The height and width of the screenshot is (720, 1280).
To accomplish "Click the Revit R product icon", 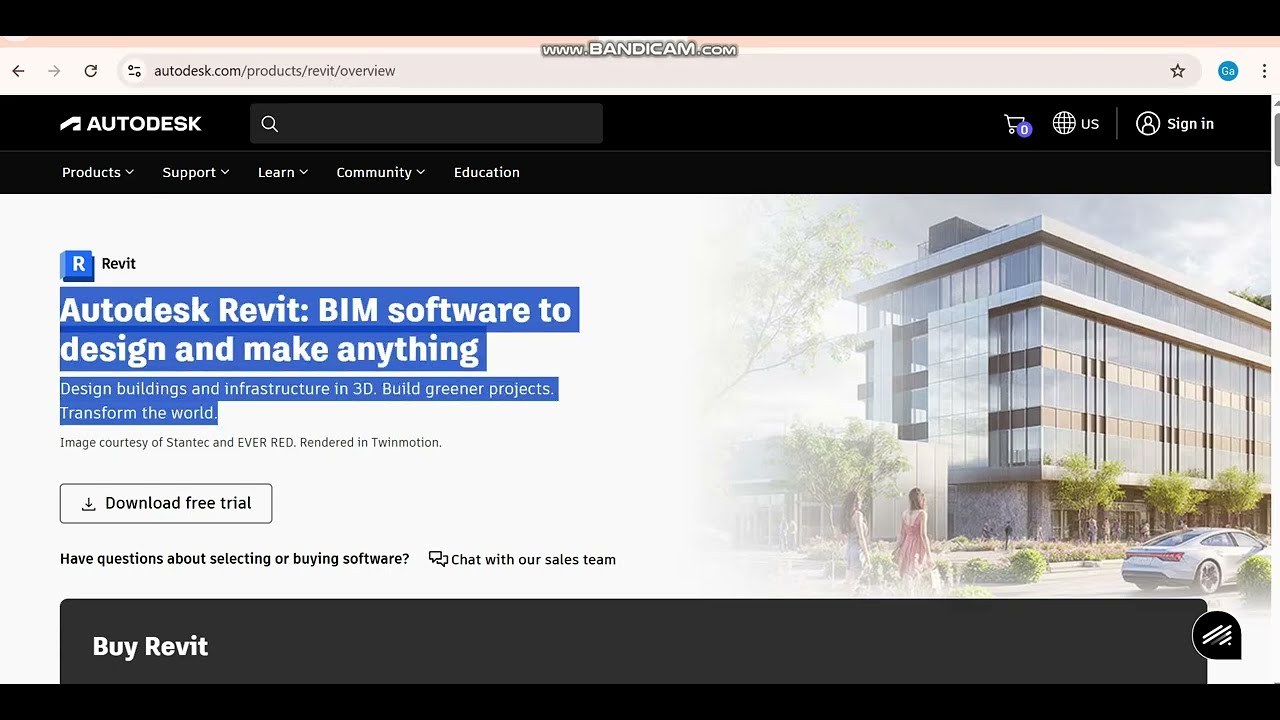I will pos(77,265).
